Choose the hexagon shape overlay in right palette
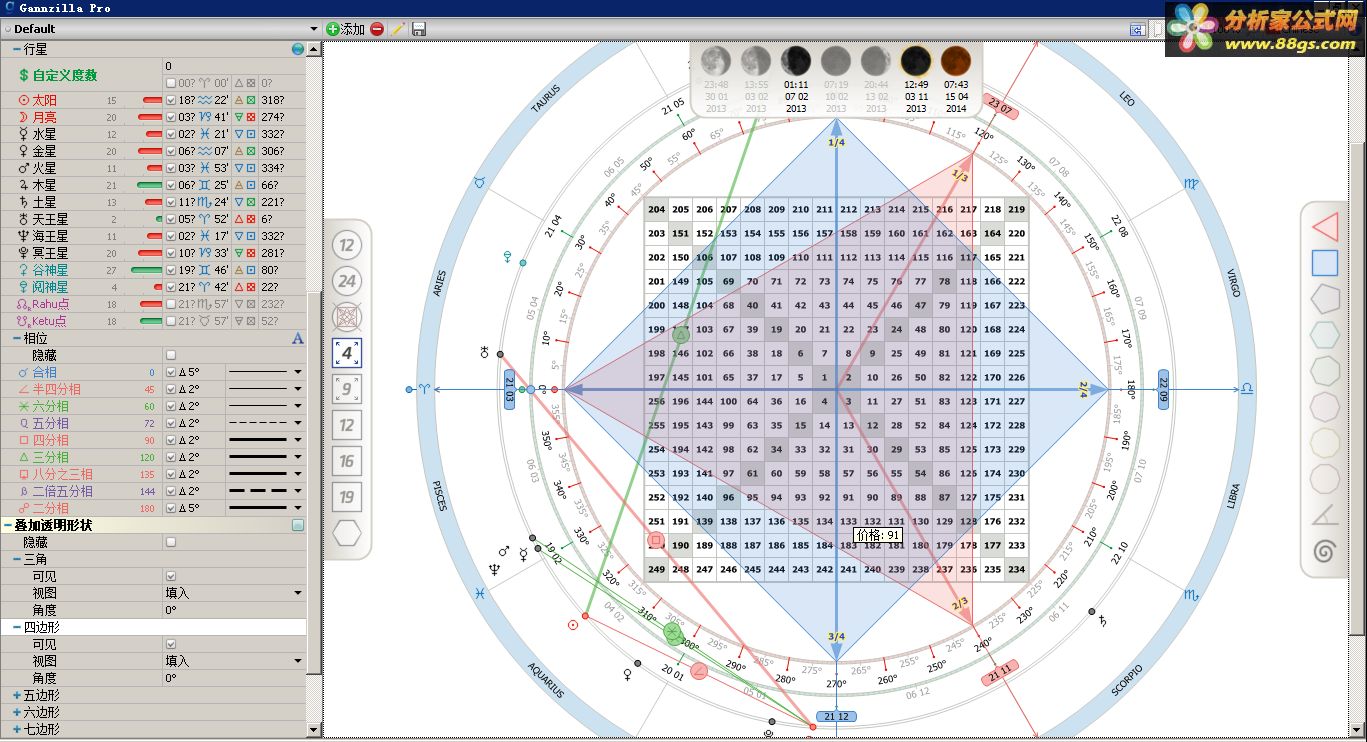This screenshot has height=742, width=1367. pyautogui.click(x=1325, y=335)
